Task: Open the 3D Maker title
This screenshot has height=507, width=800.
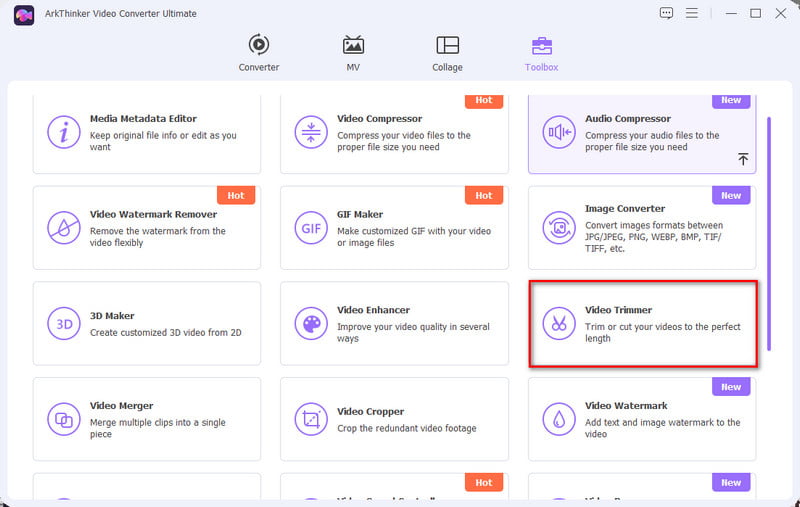Action: [112, 316]
